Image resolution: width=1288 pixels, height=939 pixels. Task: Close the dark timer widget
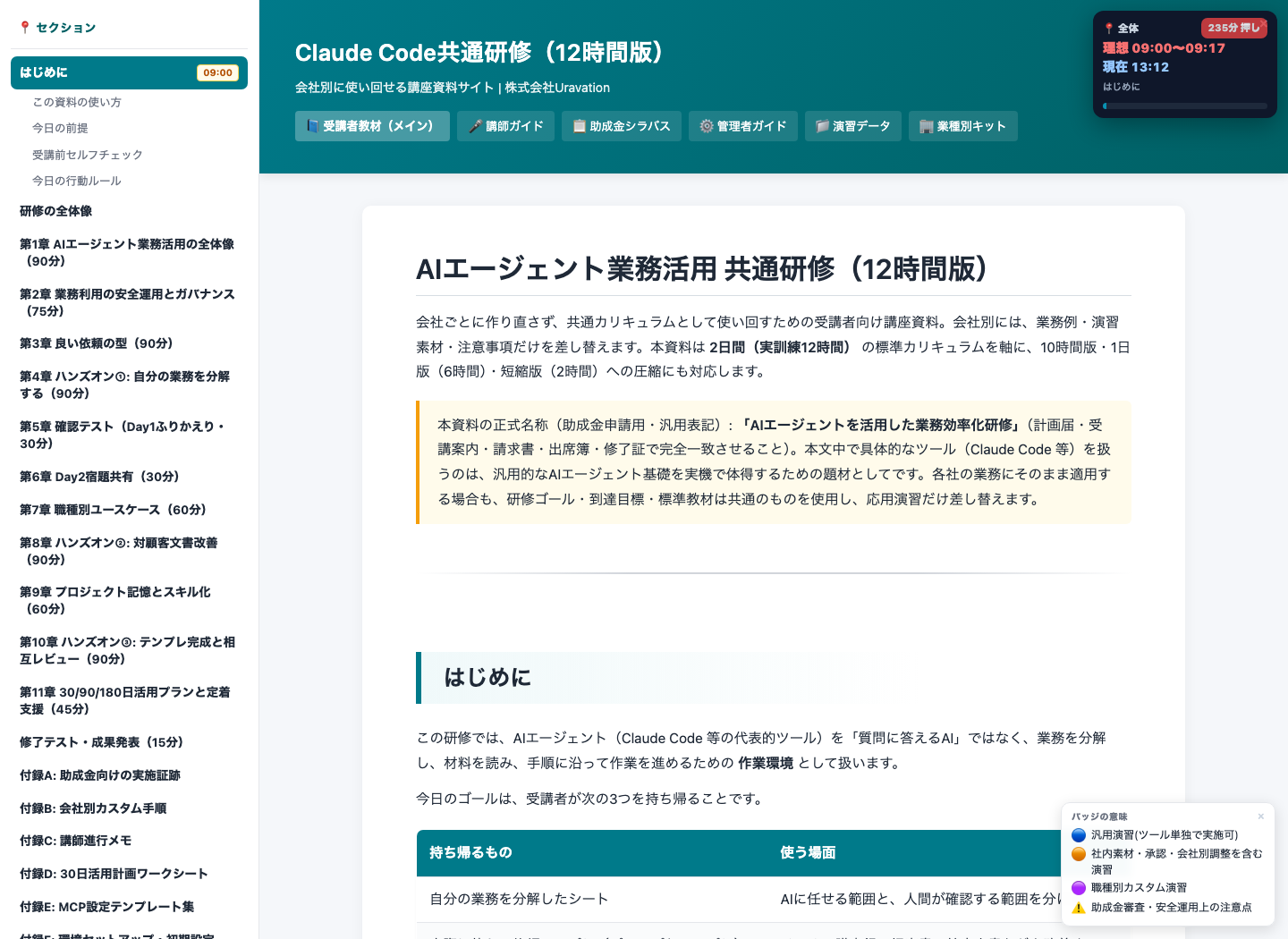point(1264,22)
